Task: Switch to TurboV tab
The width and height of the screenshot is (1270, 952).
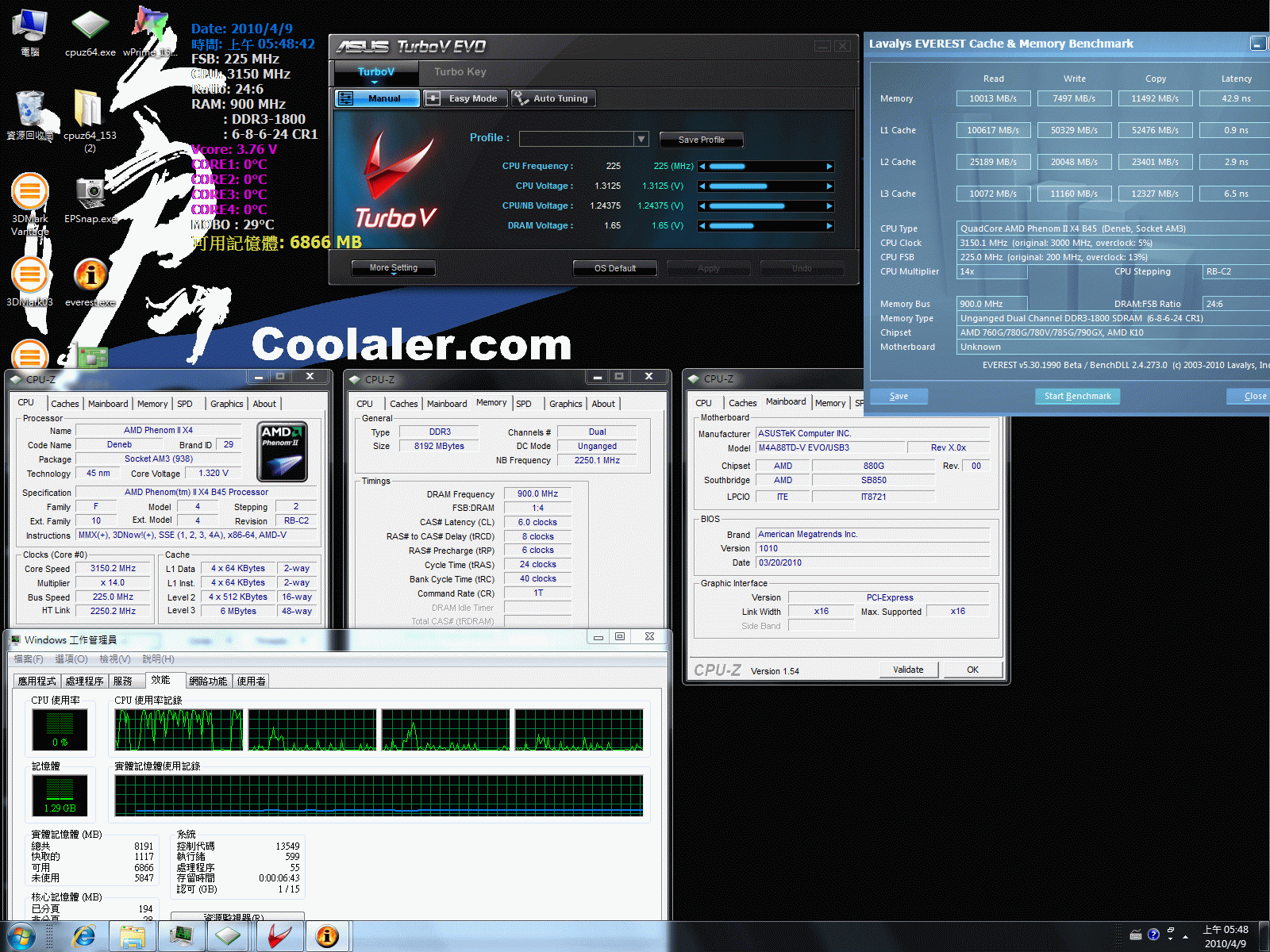Action: 375,72
